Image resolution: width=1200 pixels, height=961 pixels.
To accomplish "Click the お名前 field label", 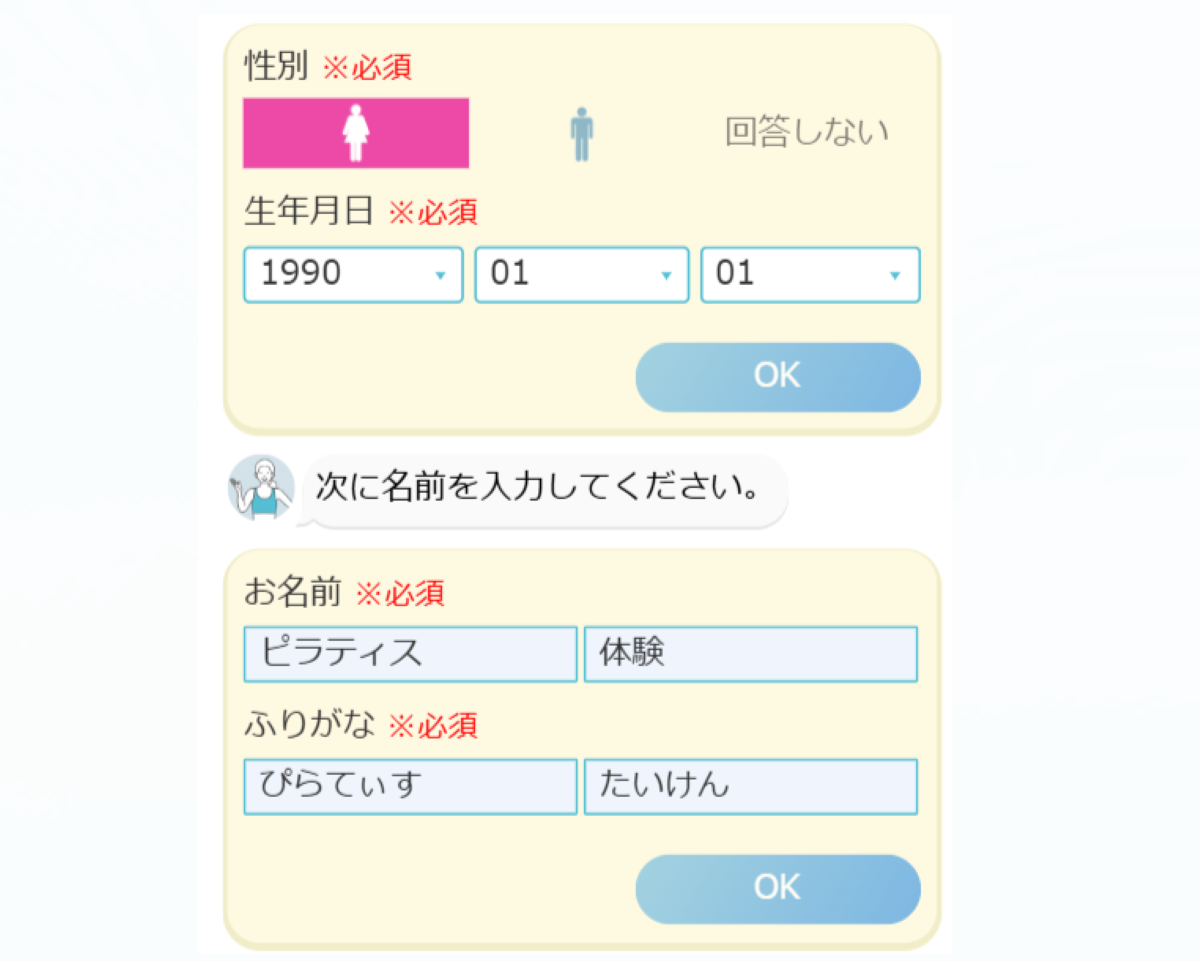I will [293, 593].
